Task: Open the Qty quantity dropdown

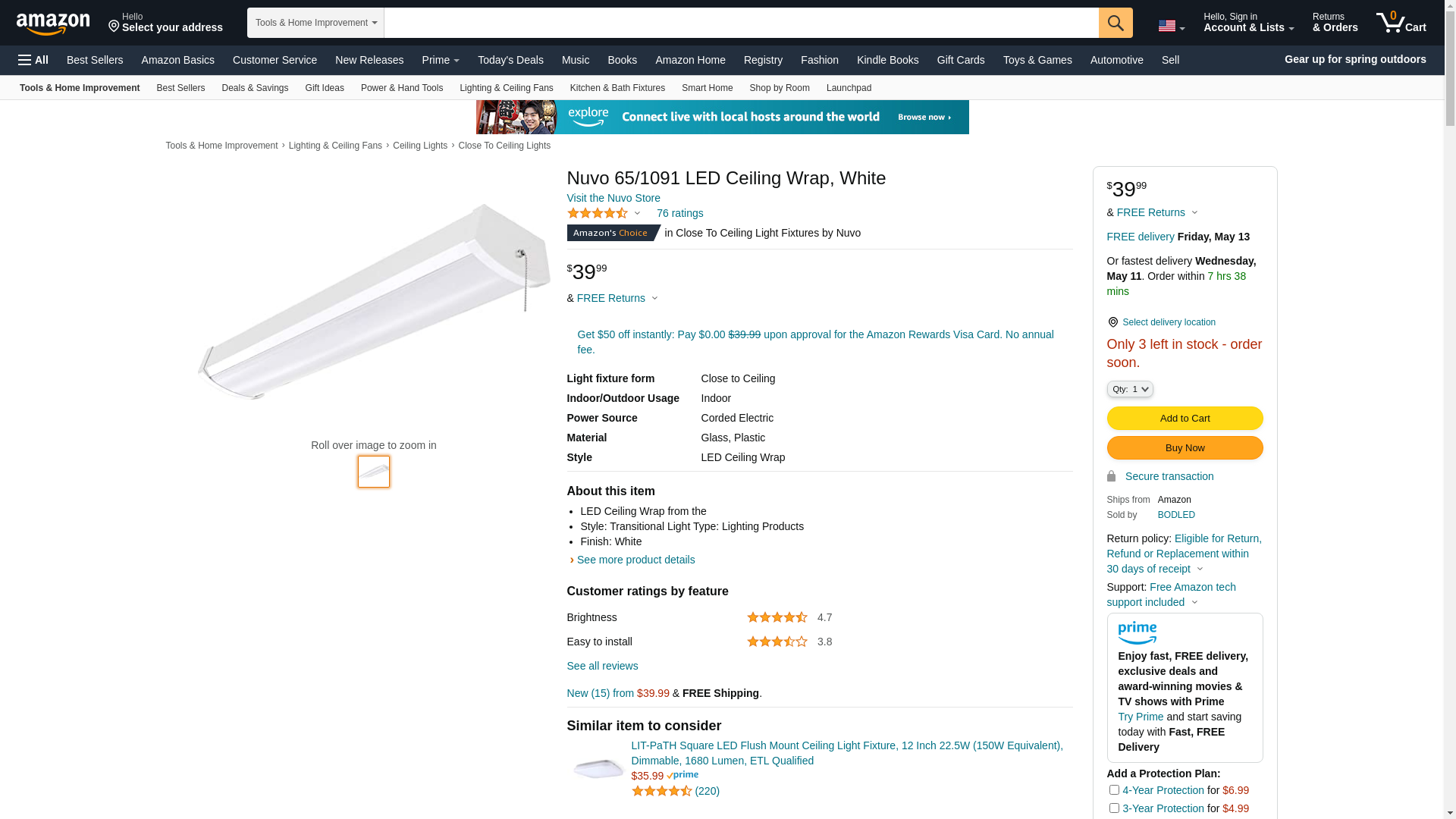Action: click(x=1129, y=389)
